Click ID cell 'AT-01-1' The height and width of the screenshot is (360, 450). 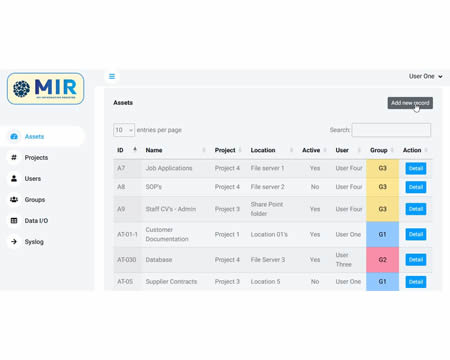click(127, 234)
